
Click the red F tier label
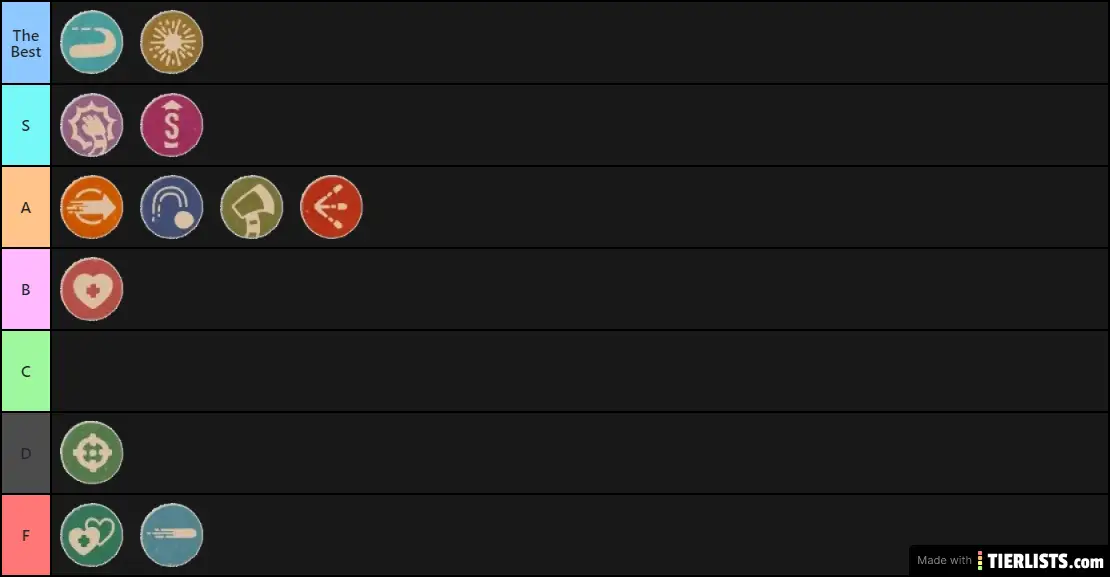(x=26, y=535)
